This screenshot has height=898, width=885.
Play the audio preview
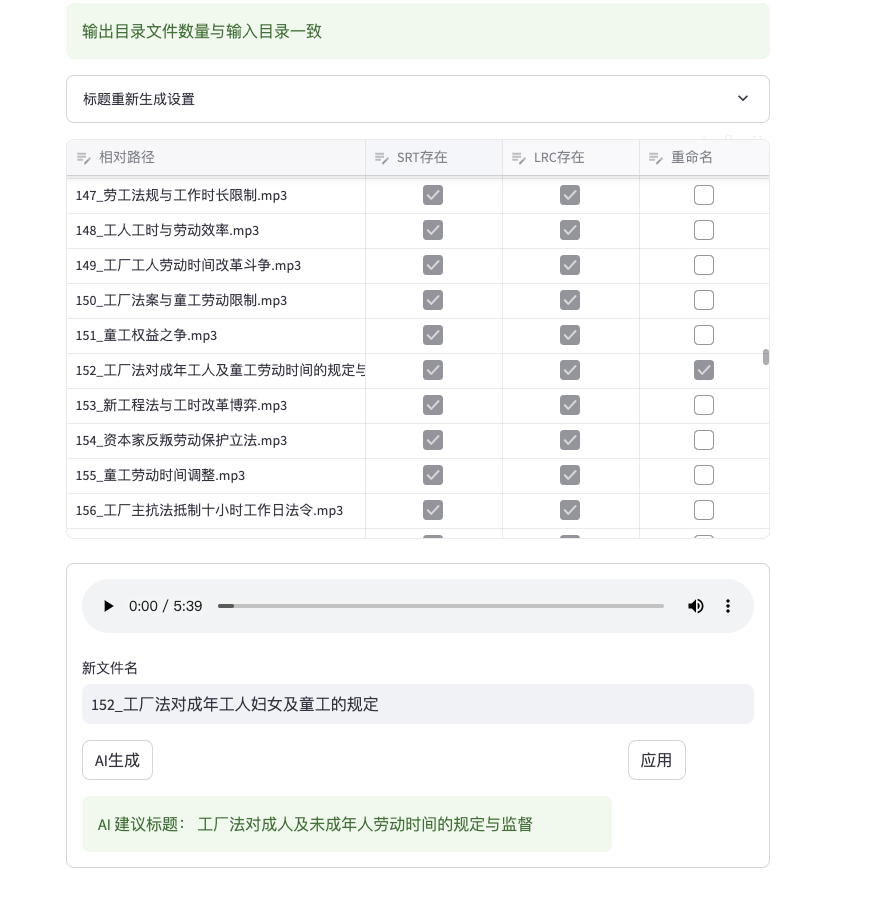click(x=108, y=606)
